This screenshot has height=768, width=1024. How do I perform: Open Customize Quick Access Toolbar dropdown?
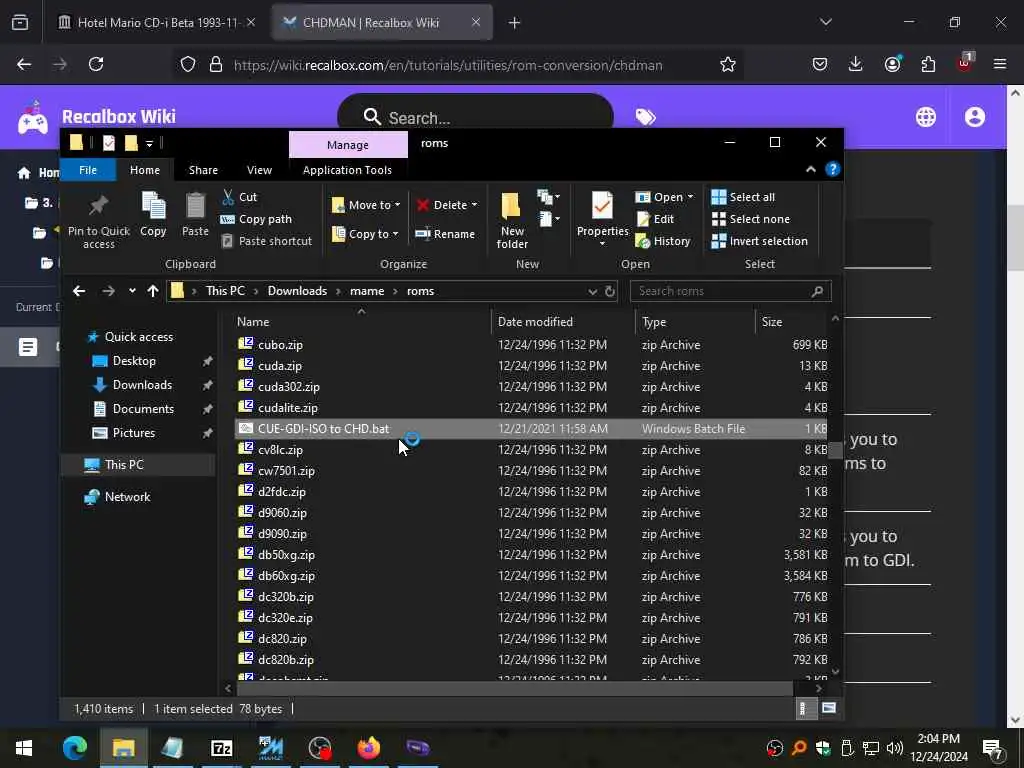pos(150,143)
